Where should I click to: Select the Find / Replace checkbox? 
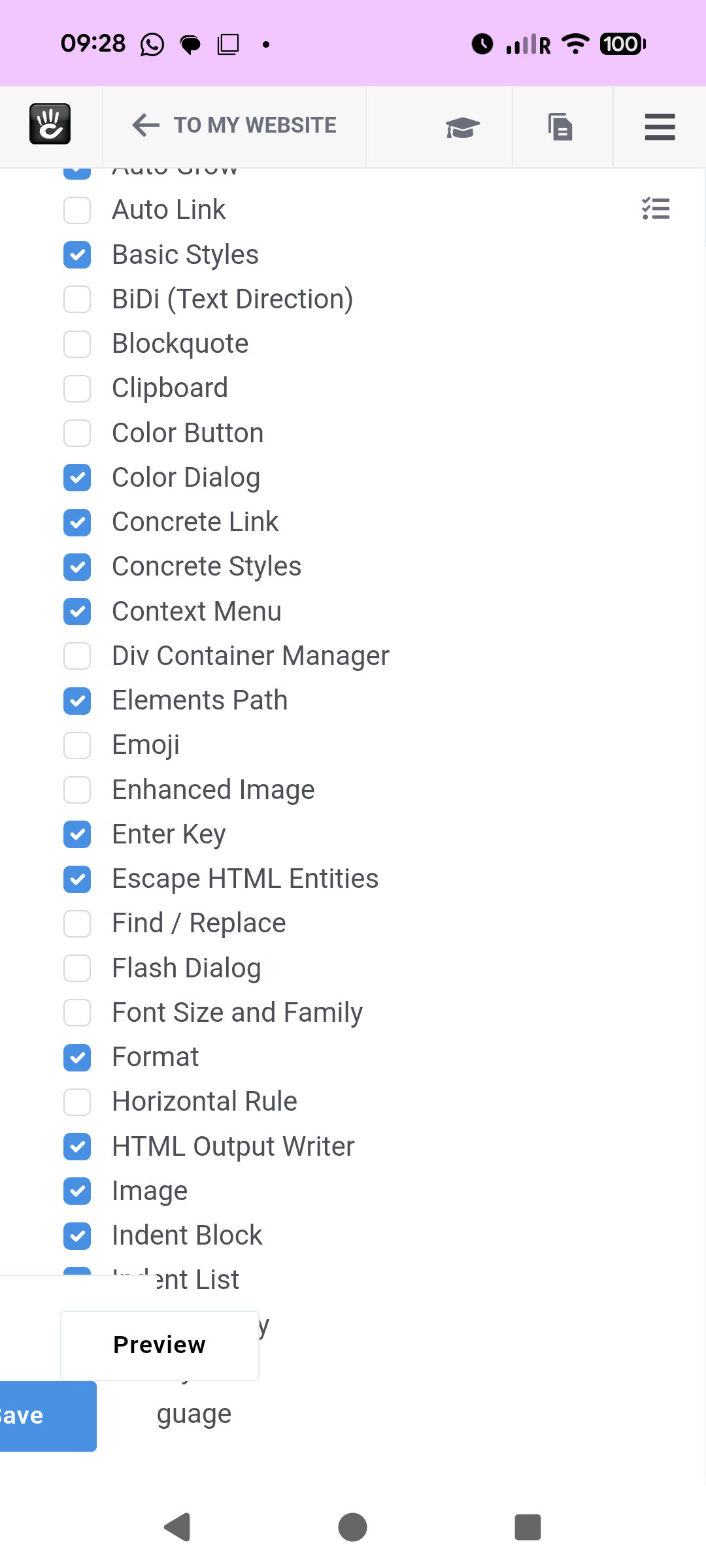[x=77, y=924]
